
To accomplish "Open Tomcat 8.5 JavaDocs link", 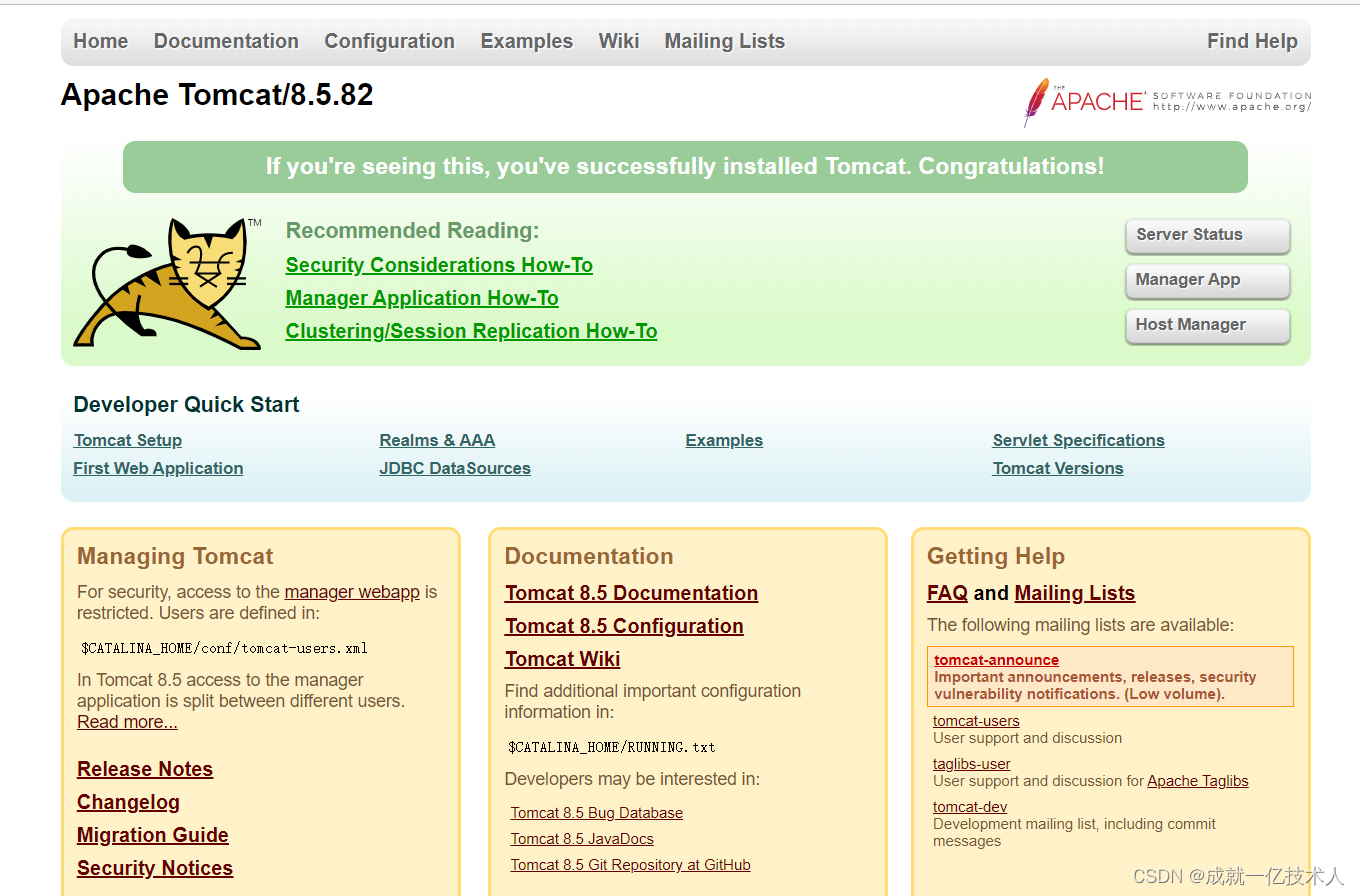I will (582, 839).
